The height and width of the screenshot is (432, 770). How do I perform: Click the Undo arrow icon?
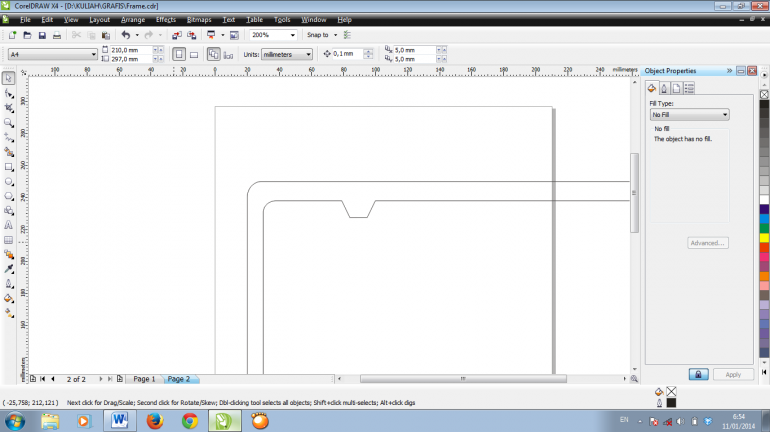(x=126, y=35)
